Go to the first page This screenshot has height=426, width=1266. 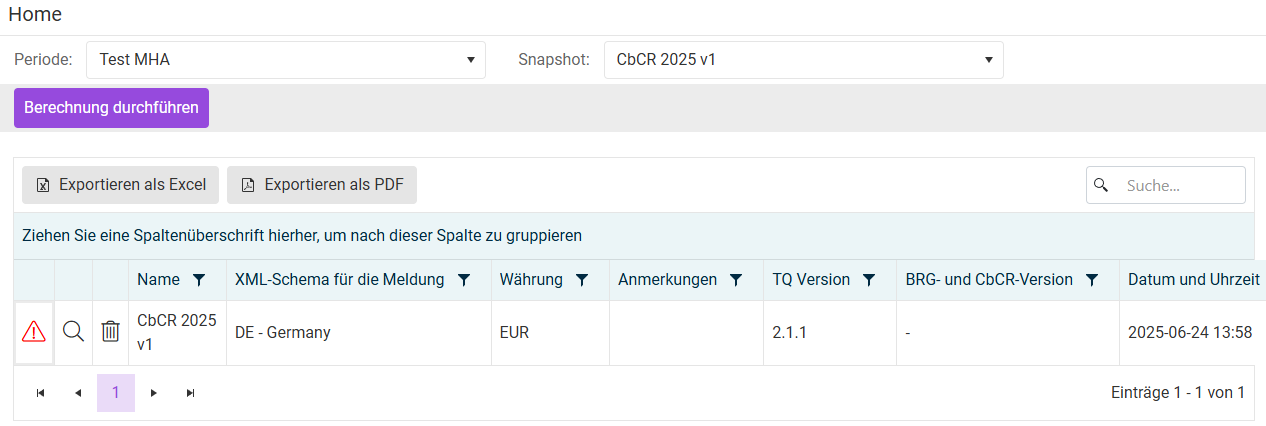[x=40, y=393]
